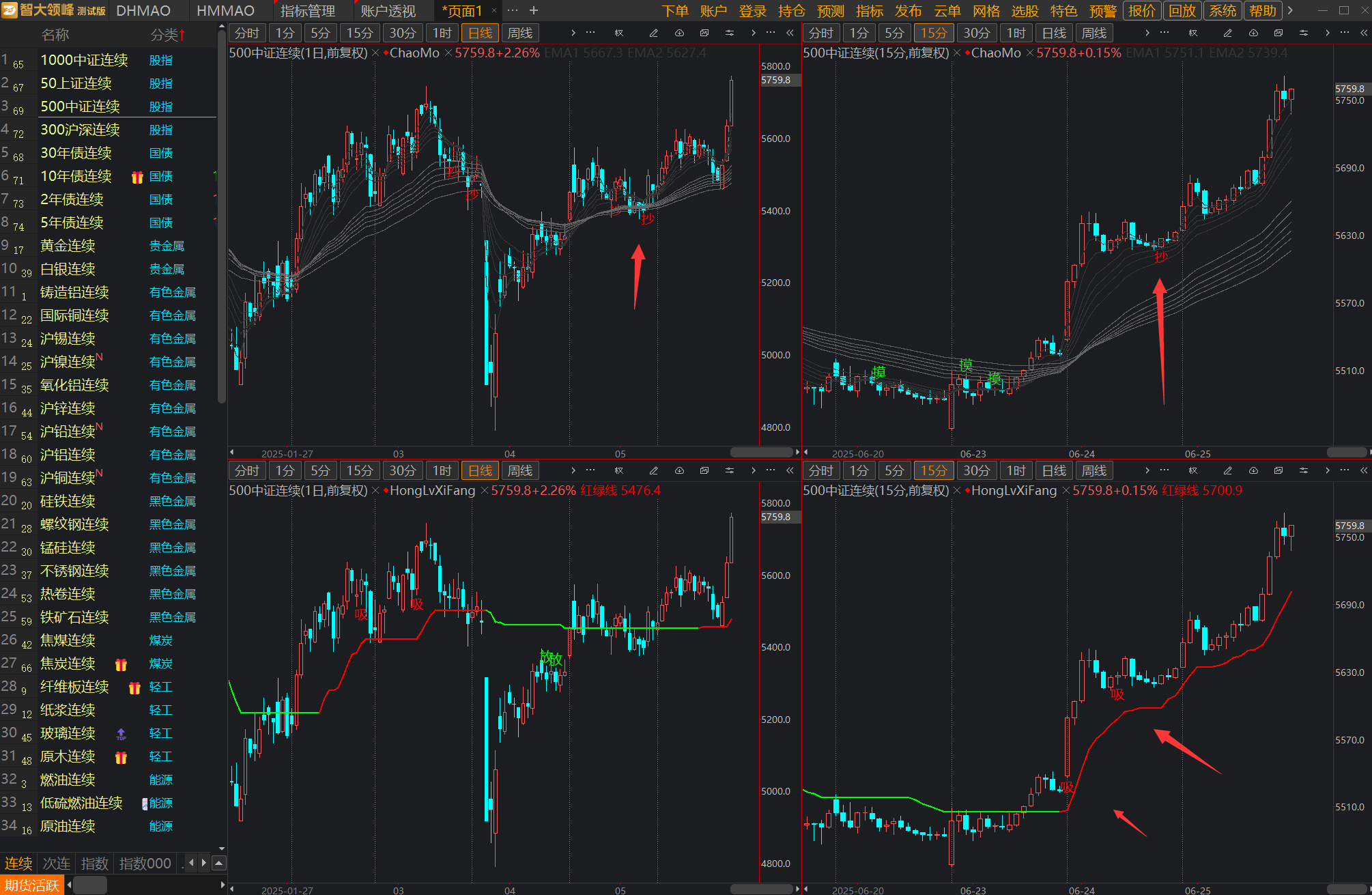Open ellipsis period menu in top-left chart
Image resolution: width=1372 pixels, height=895 pixels.
[590, 33]
